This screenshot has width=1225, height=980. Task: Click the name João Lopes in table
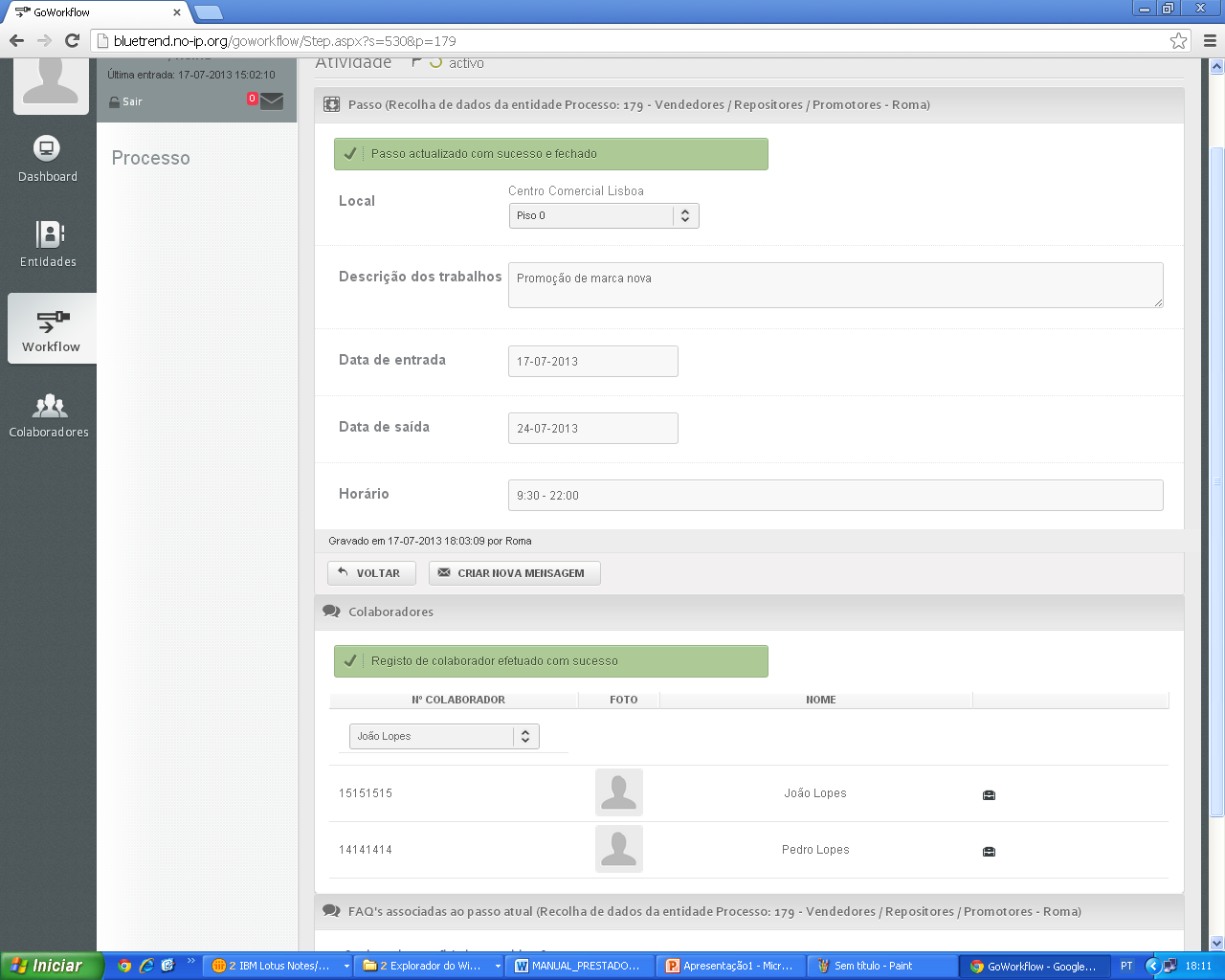[815, 793]
